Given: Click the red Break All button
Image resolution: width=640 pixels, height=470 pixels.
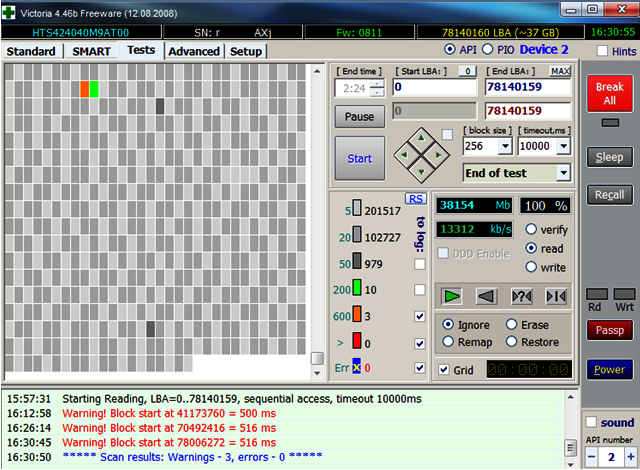Looking at the screenshot, I should coord(609,93).
